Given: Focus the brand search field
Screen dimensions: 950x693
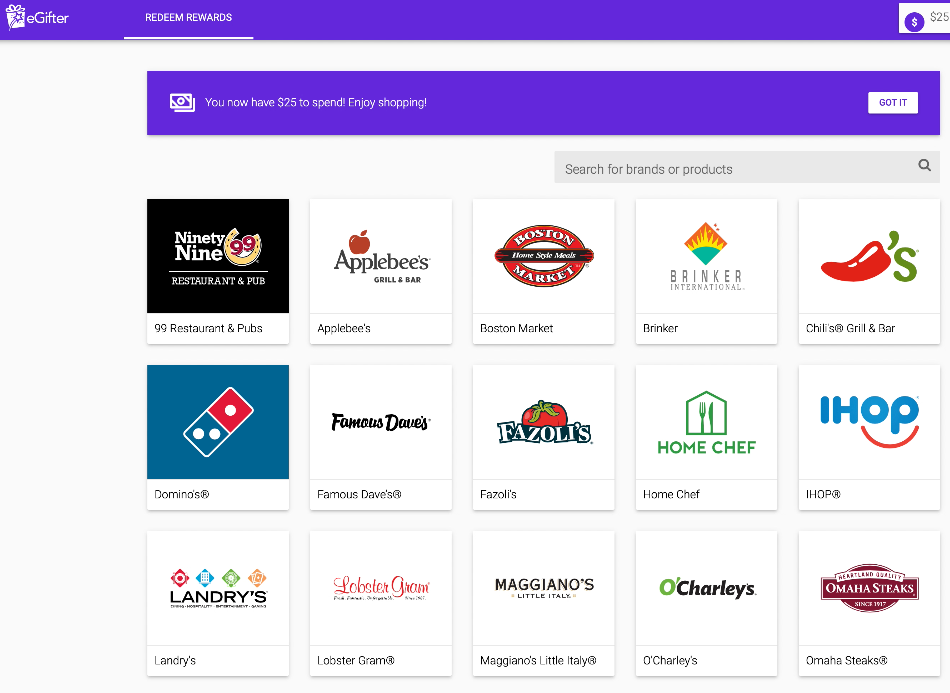Looking at the screenshot, I should (x=746, y=167).
